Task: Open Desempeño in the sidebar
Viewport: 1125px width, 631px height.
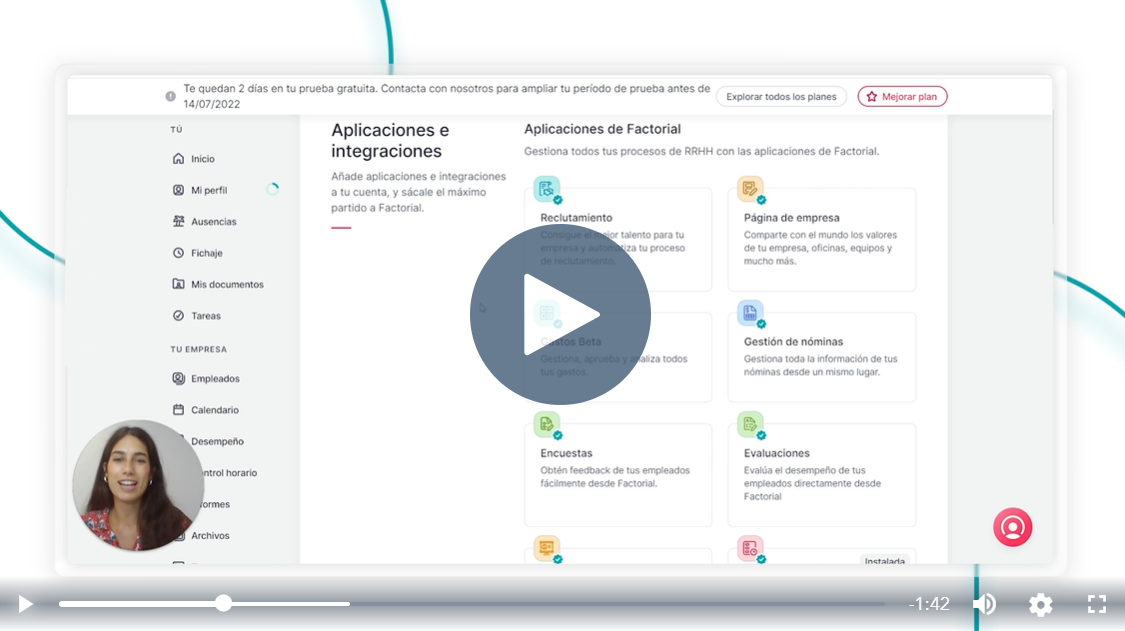Action: tap(217, 441)
